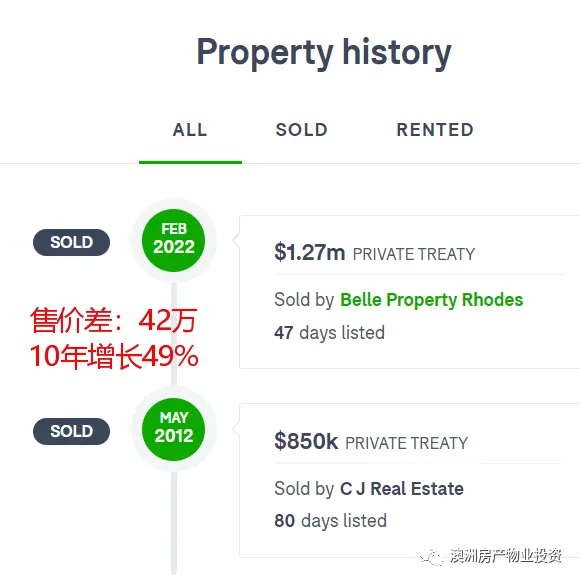Click the SOLD badge beside MAY 2012
580x582 pixels.
point(71,431)
